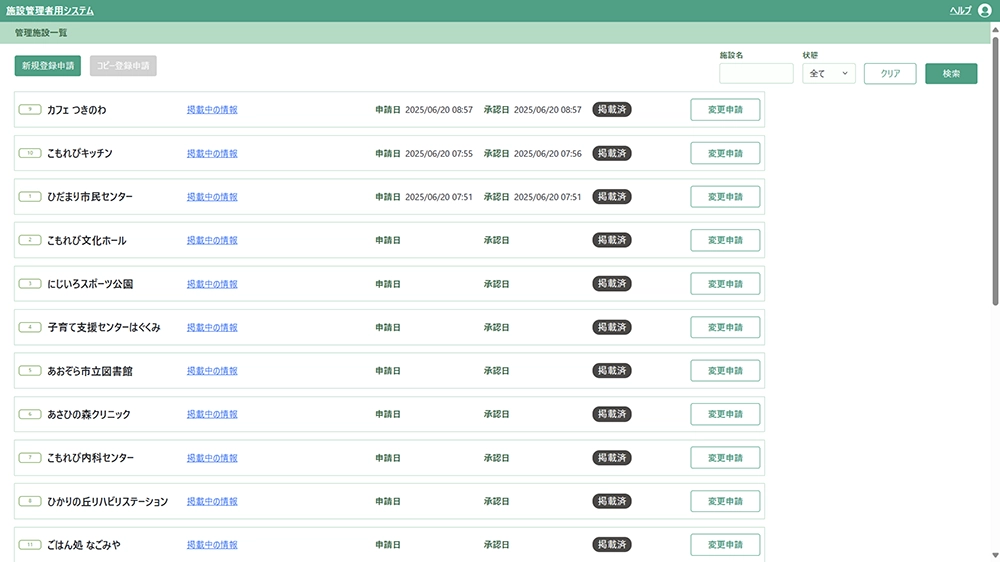Open 掲載中の情報 for ごはん処 なごみや
This screenshot has height=562, width=1000.
click(212, 545)
